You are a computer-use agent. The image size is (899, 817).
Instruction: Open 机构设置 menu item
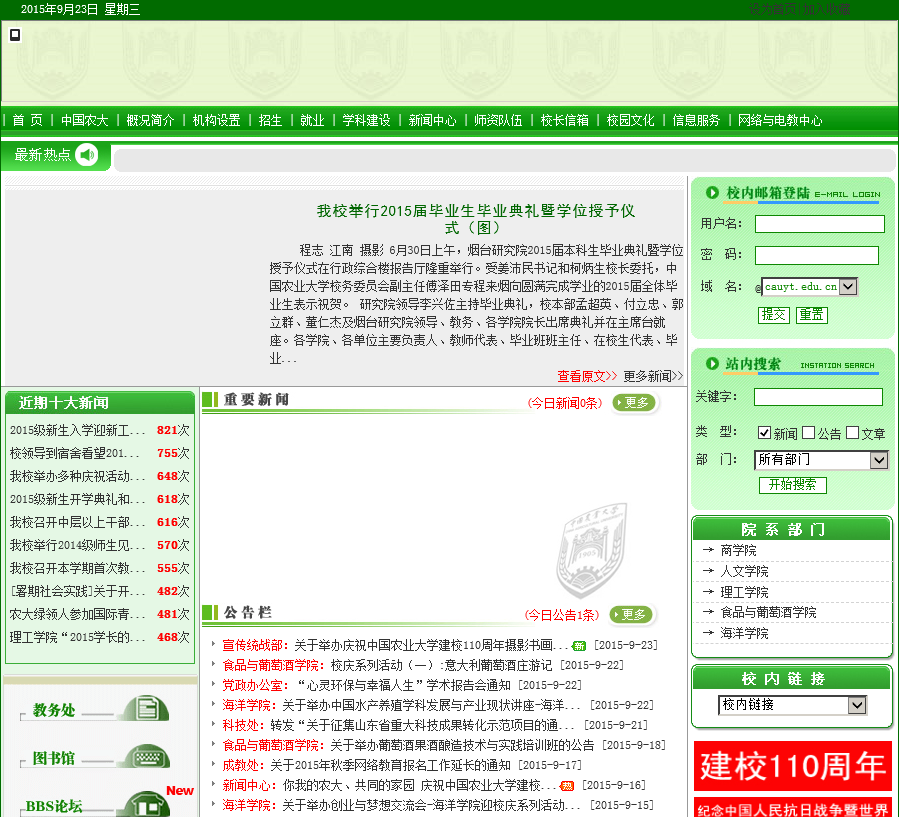216,120
